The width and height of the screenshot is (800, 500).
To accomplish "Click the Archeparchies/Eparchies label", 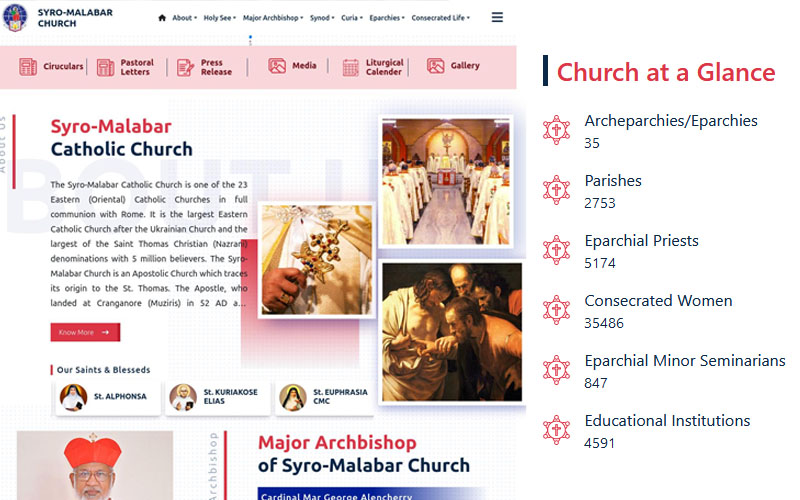I will click(671, 121).
